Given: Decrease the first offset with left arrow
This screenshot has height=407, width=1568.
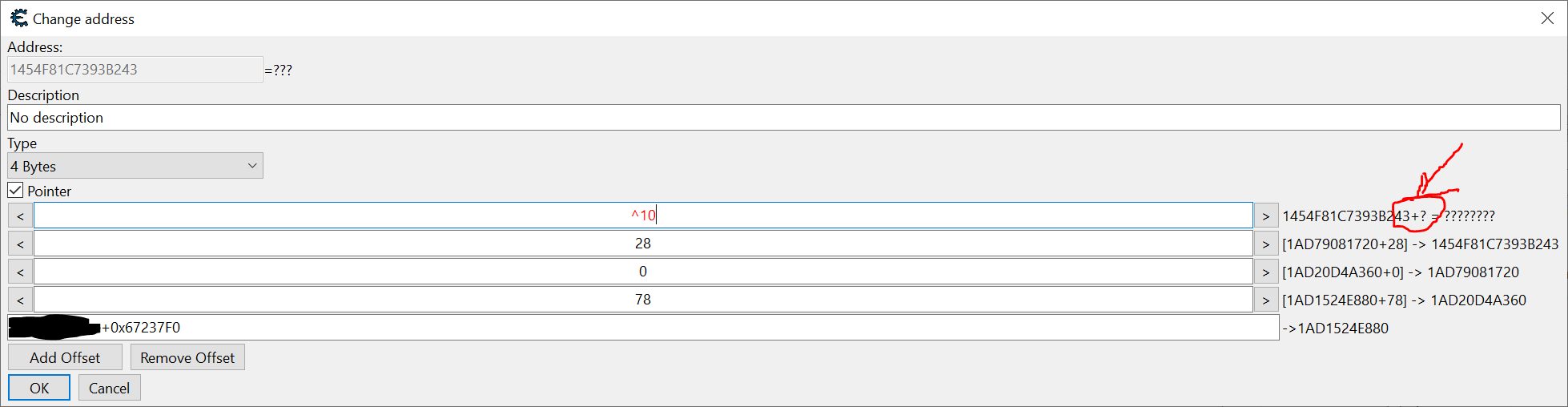Looking at the screenshot, I should click(20, 216).
